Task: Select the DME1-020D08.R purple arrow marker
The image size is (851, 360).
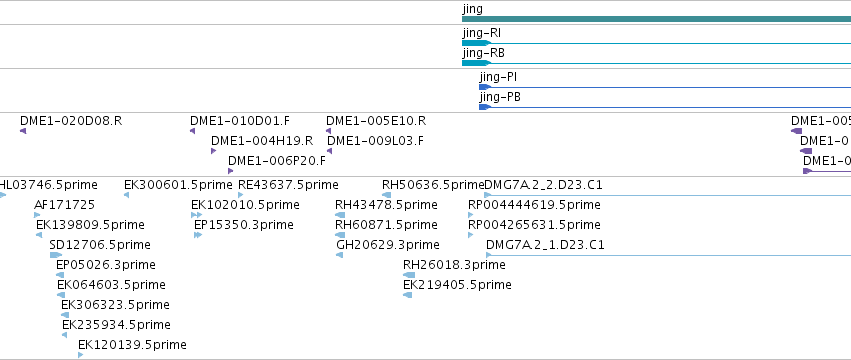Action: 23,131
